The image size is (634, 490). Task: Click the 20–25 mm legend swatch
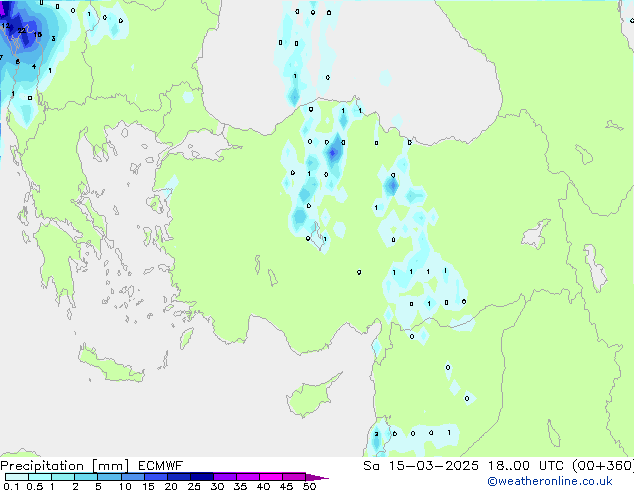click(178, 477)
